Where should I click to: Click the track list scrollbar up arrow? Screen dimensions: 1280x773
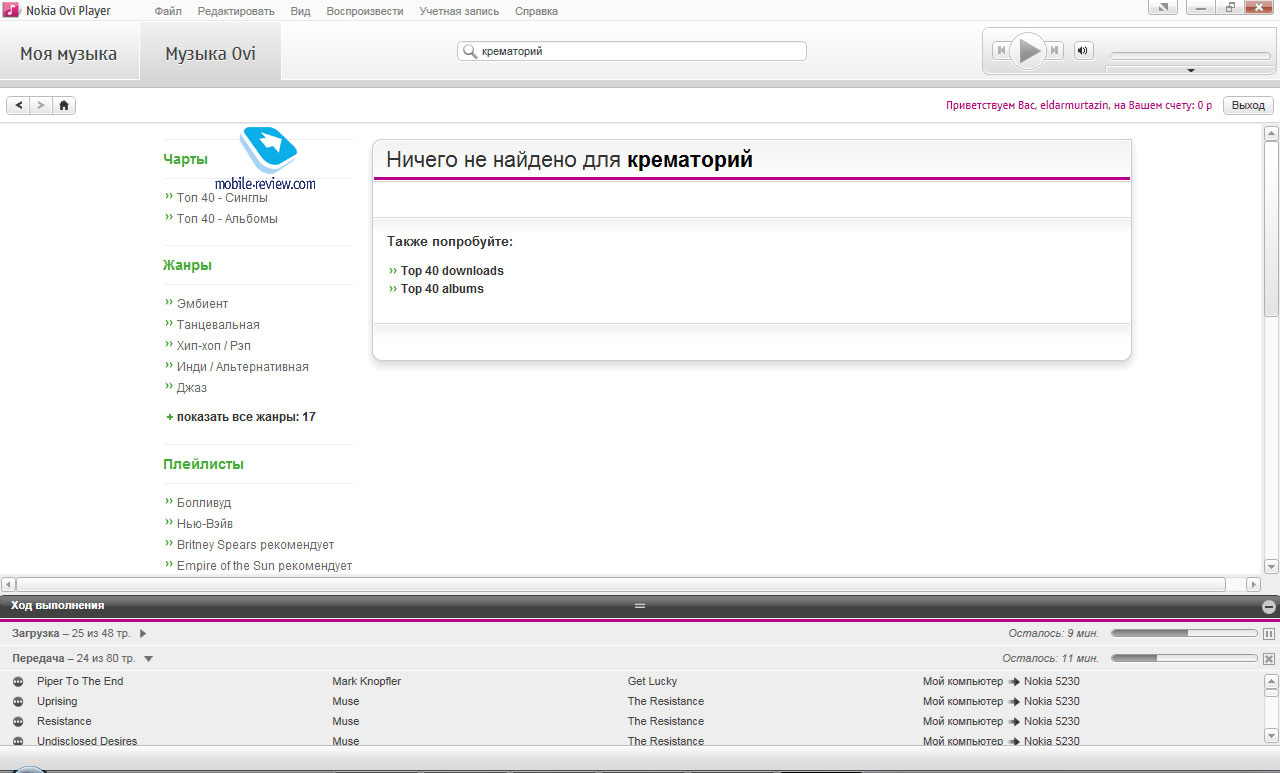1271,680
